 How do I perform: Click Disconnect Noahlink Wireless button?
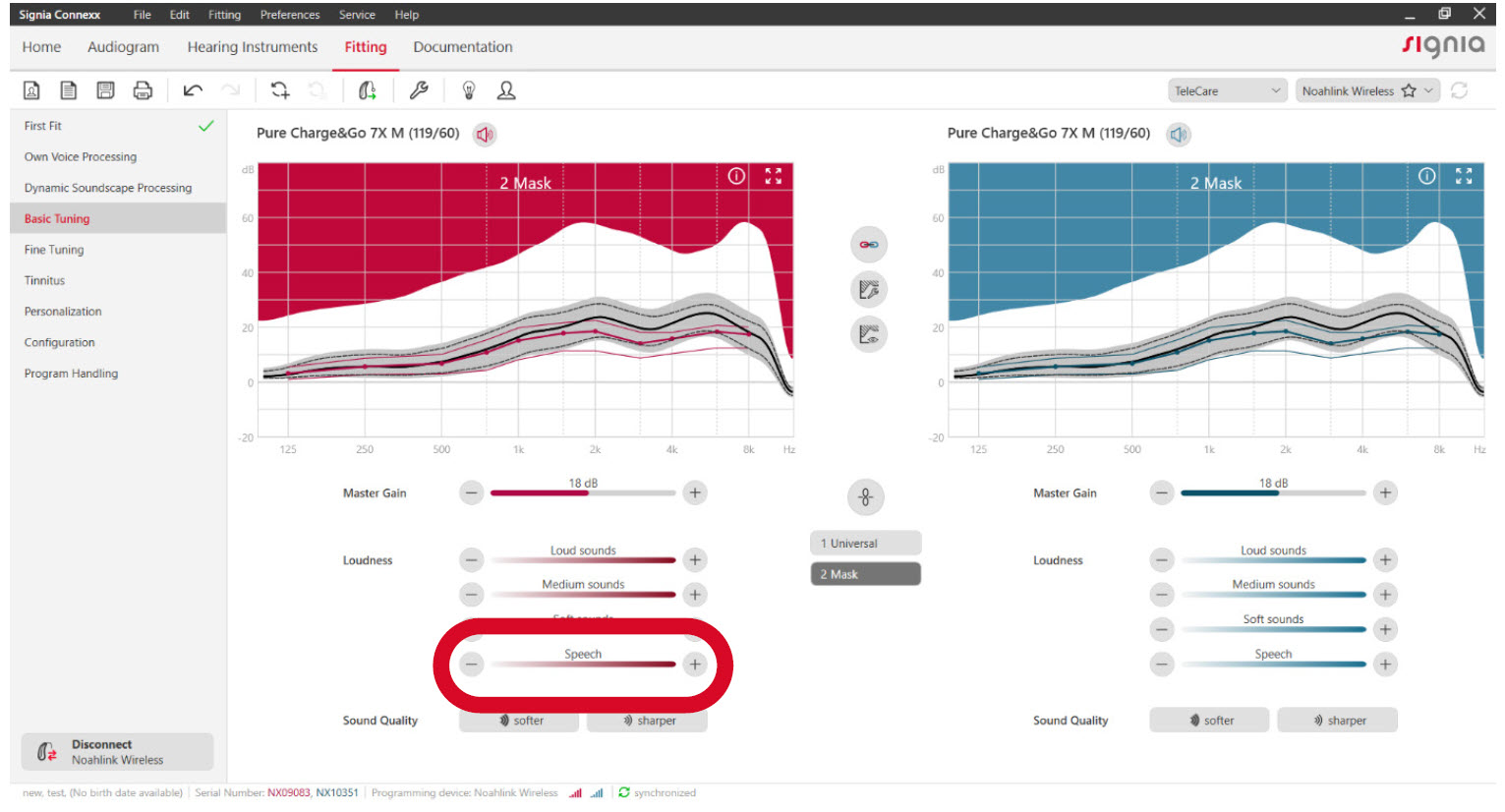(x=117, y=752)
